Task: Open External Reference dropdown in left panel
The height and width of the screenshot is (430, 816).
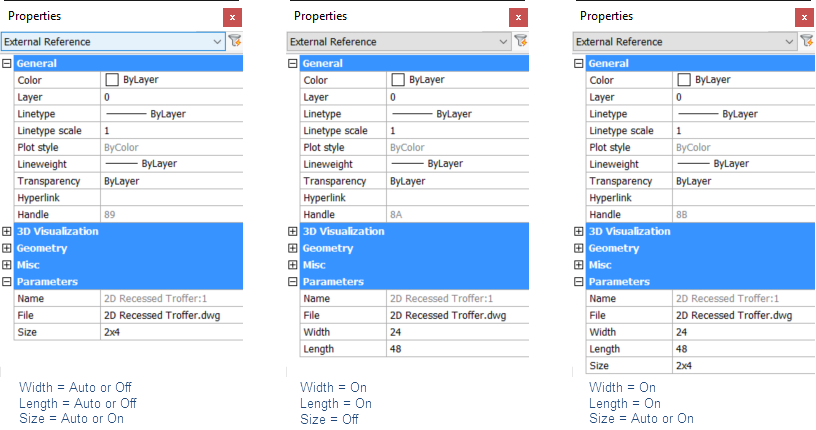Action: (218, 42)
